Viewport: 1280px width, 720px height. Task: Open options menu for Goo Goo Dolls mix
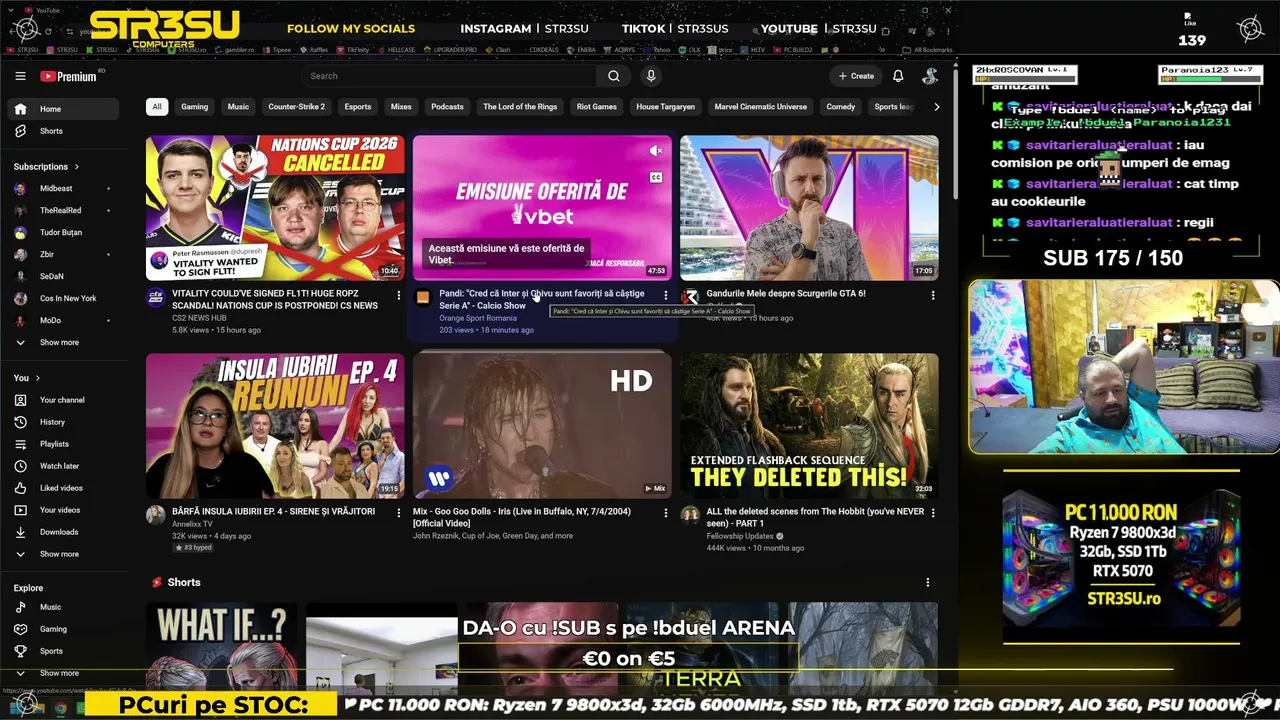tap(666, 513)
